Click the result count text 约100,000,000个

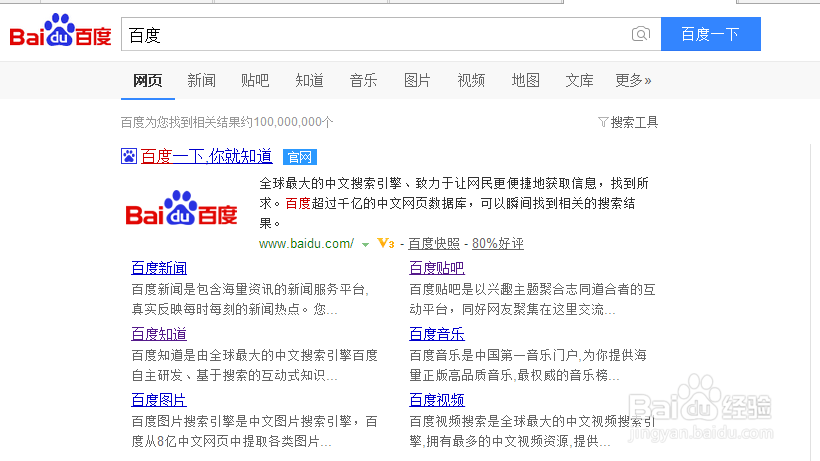pos(287,122)
